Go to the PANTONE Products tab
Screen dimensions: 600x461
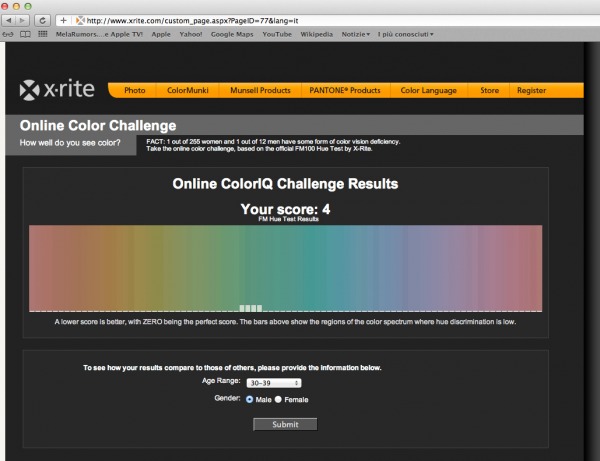tap(346, 91)
